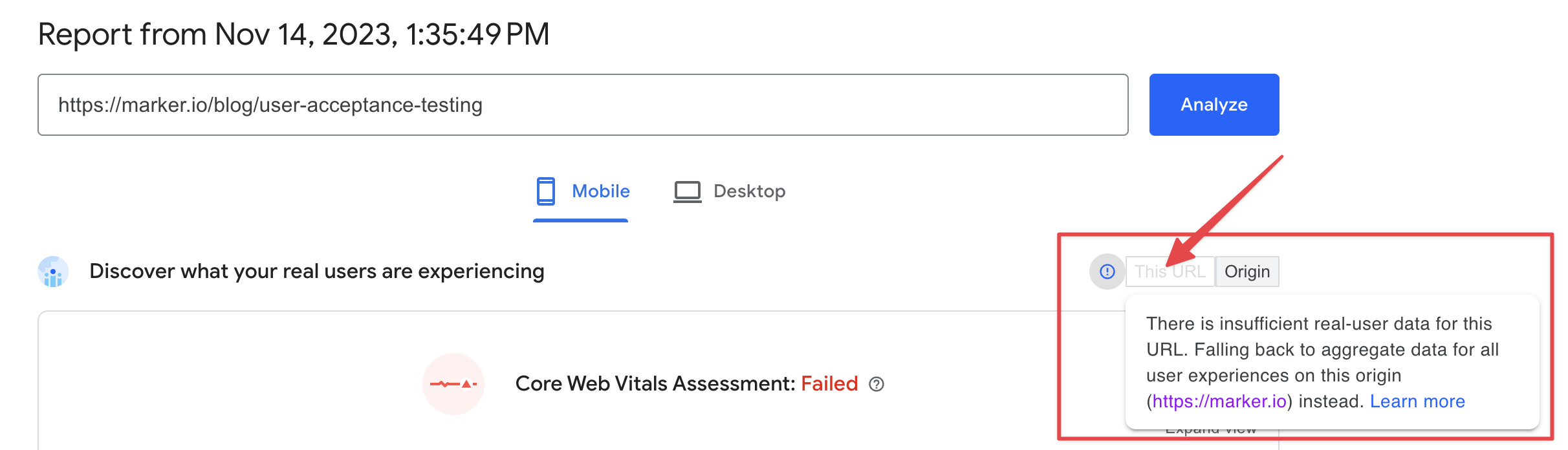Select the Desktop tab
Viewport: 1568px width, 450px height.
pyautogui.click(x=731, y=191)
